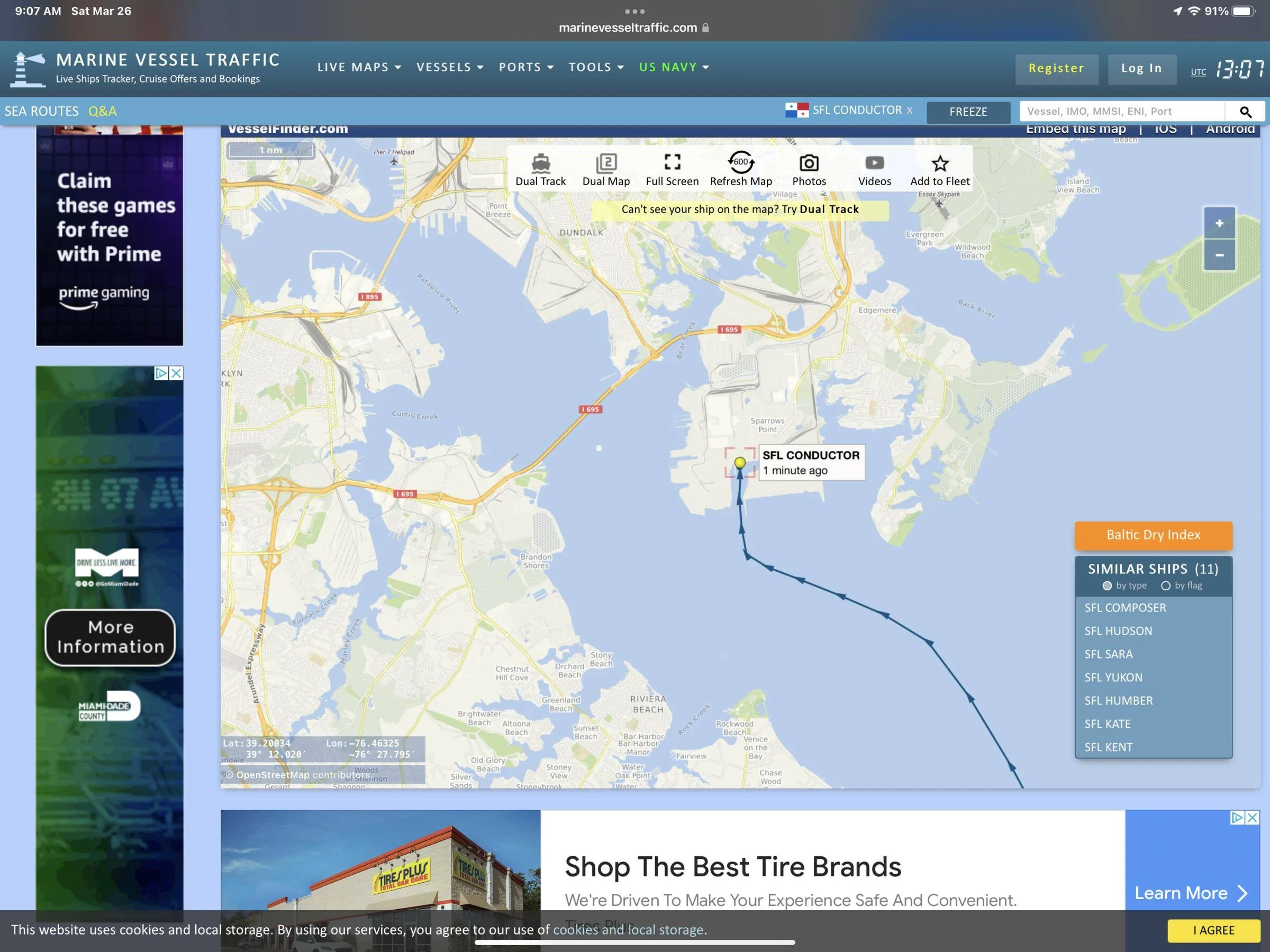Remove SFL CONDUCTOR tag with the x
Screen dimensions: 1270x952
[x=910, y=110]
